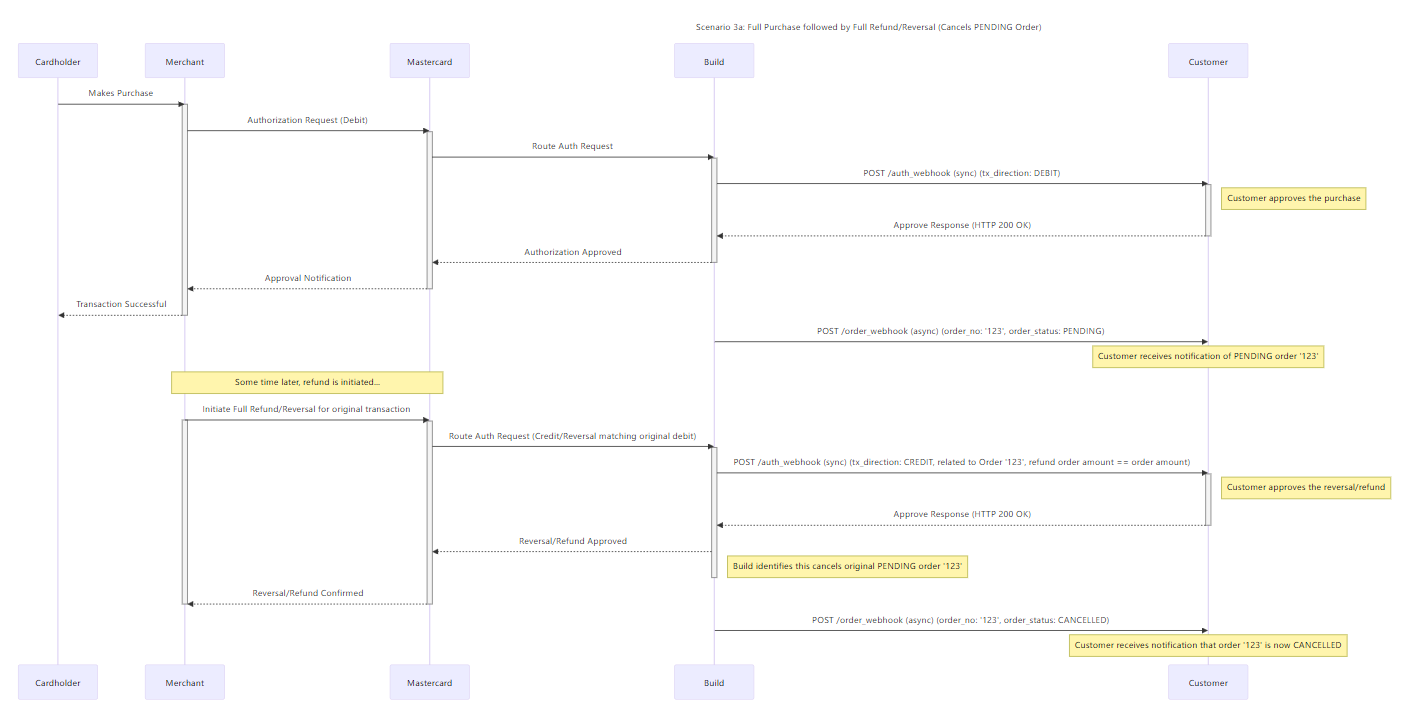1406x721 pixels.
Task: Select the bottom Build participant box
Action: [x=713, y=682]
